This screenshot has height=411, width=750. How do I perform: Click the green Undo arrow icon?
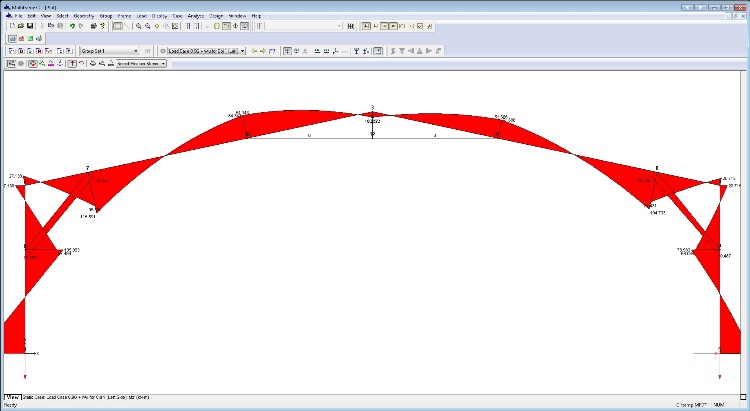[73, 26]
